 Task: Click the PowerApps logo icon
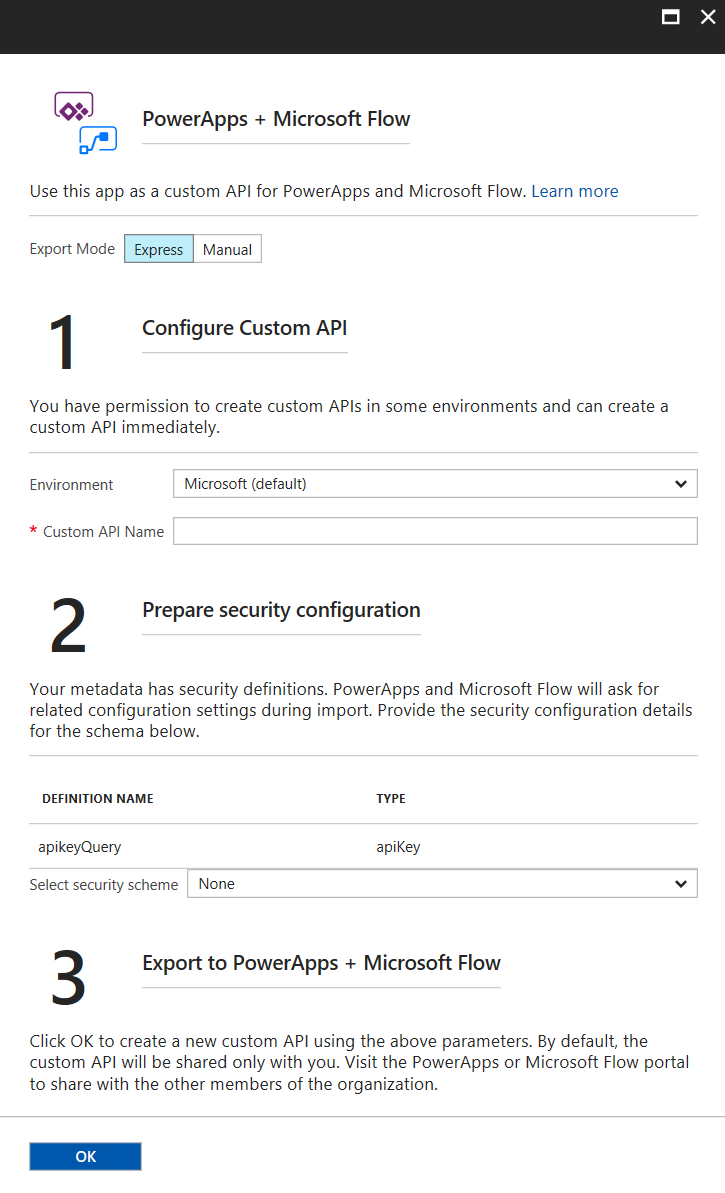(x=73, y=107)
